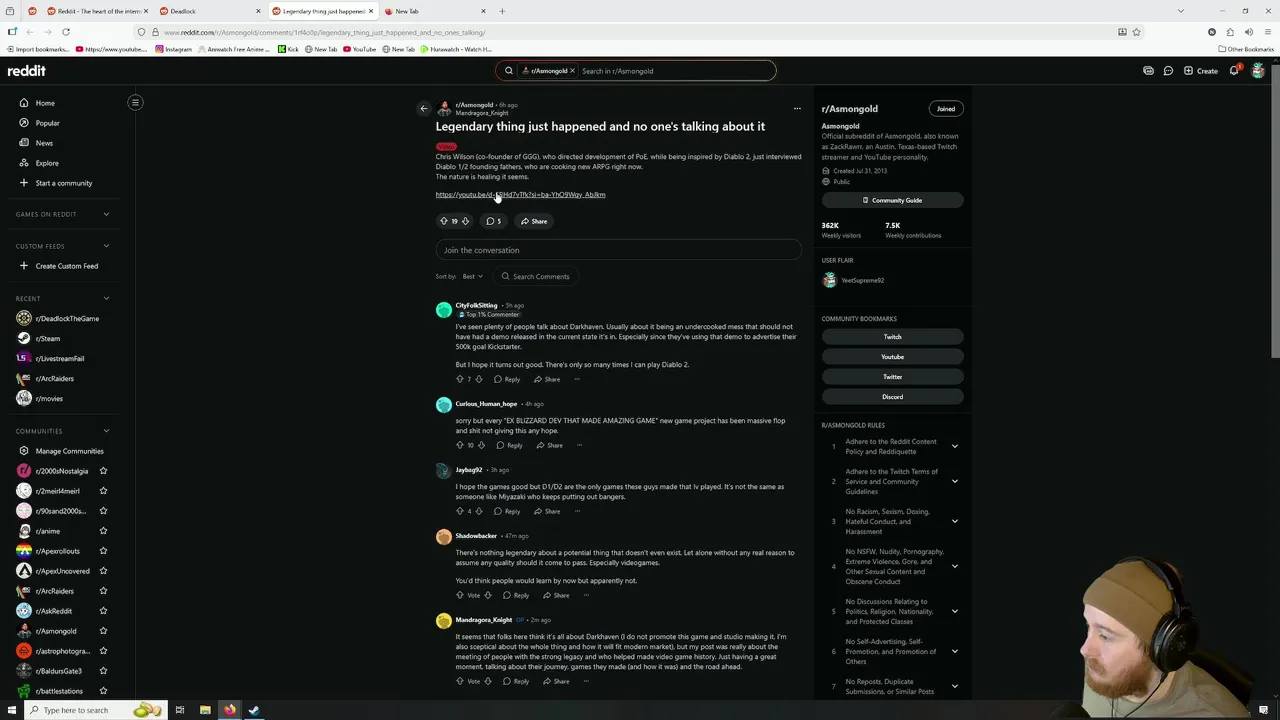Open the Sort by Best dropdown

coord(473,276)
